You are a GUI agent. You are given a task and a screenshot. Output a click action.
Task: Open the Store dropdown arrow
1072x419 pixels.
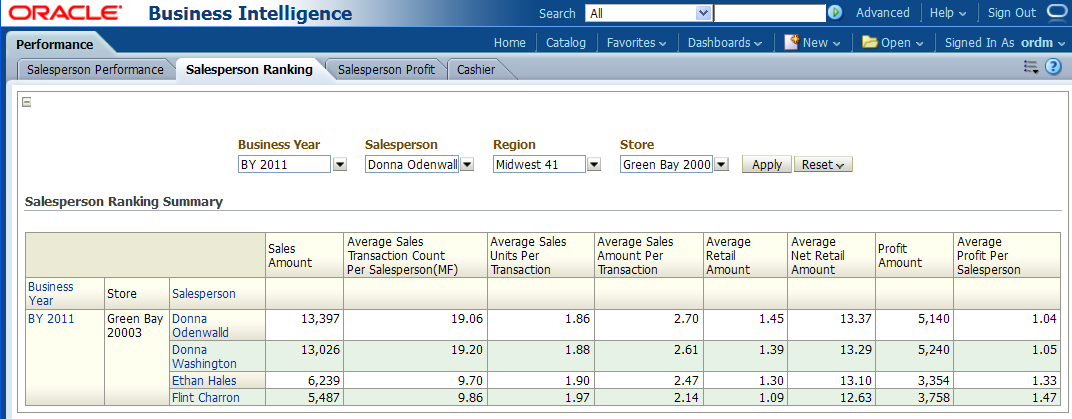tap(722, 165)
